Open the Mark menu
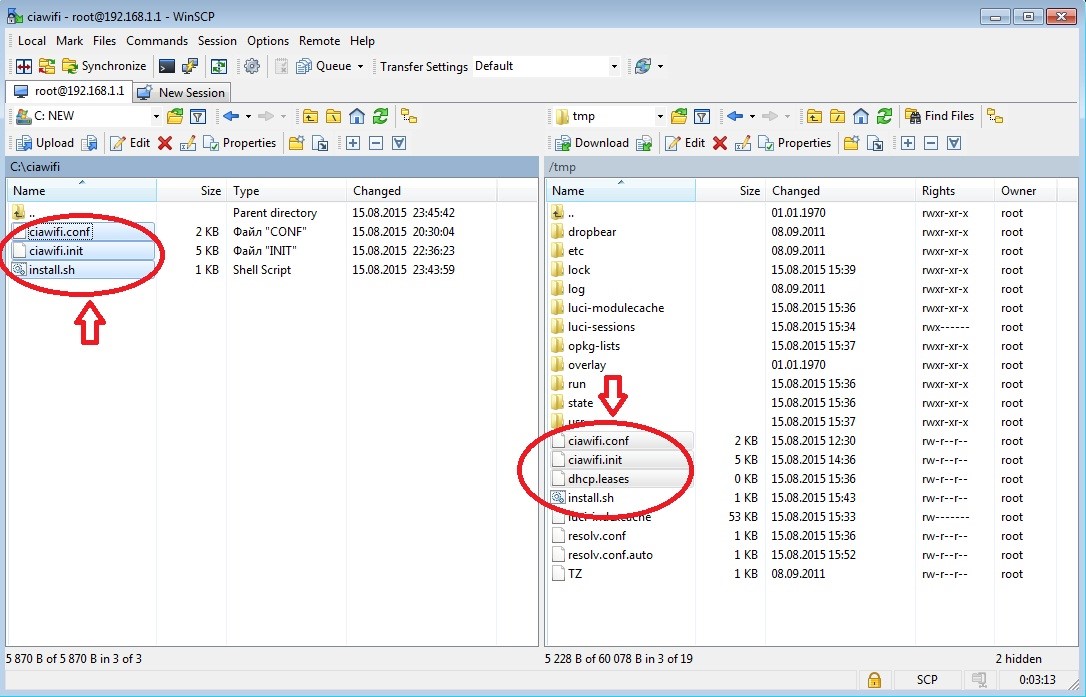This screenshot has height=697, width=1086. [x=69, y=41]
